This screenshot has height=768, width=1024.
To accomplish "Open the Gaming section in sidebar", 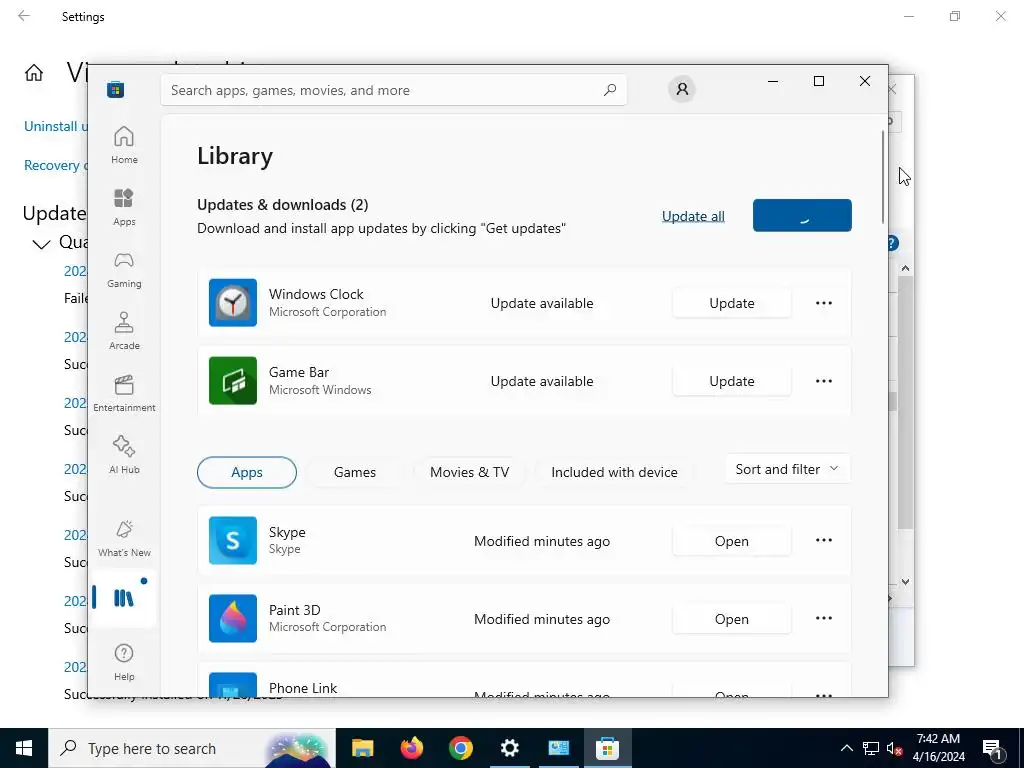I will [x=124, y=269].
